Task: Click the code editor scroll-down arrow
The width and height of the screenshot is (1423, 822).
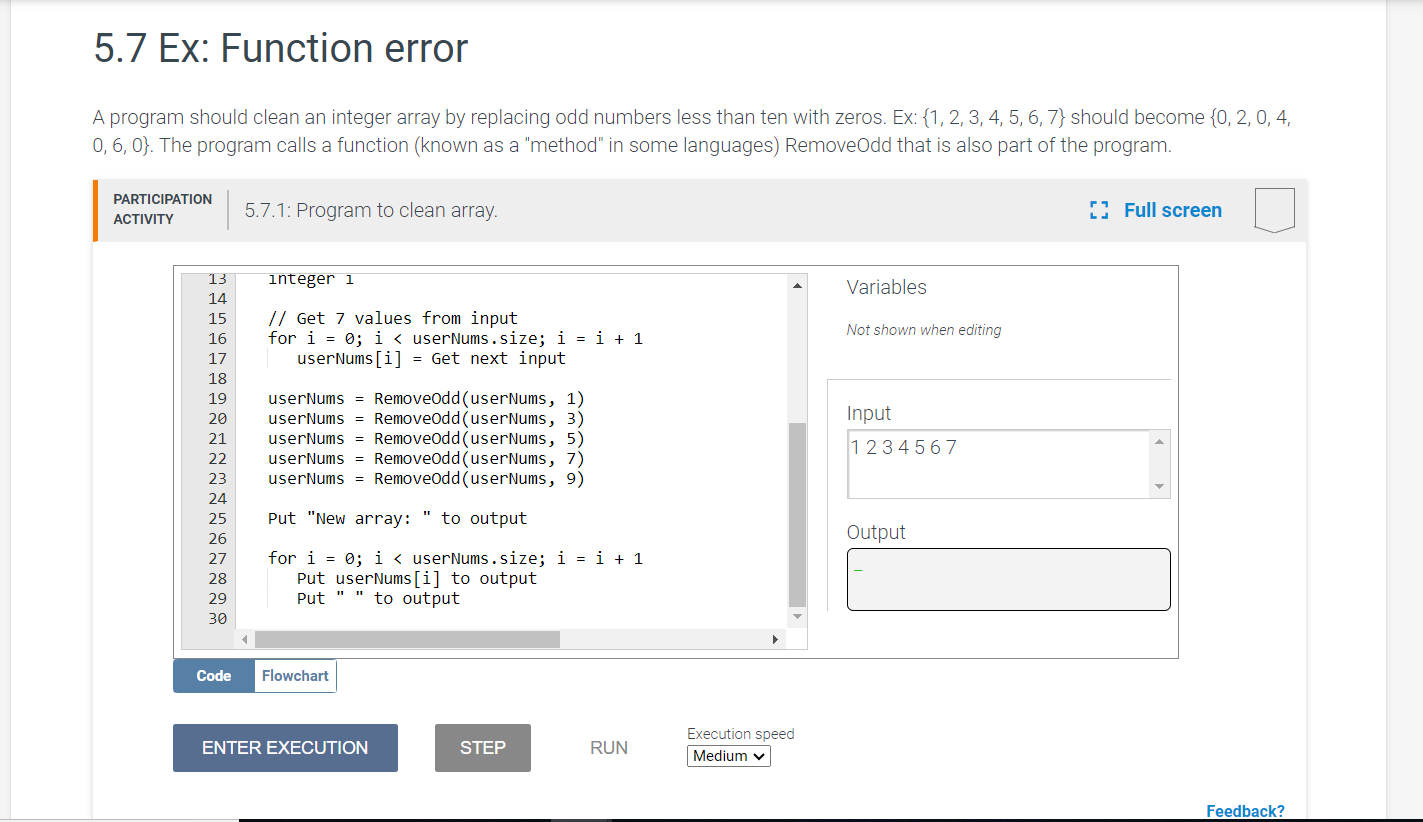Action: (796, 616)
